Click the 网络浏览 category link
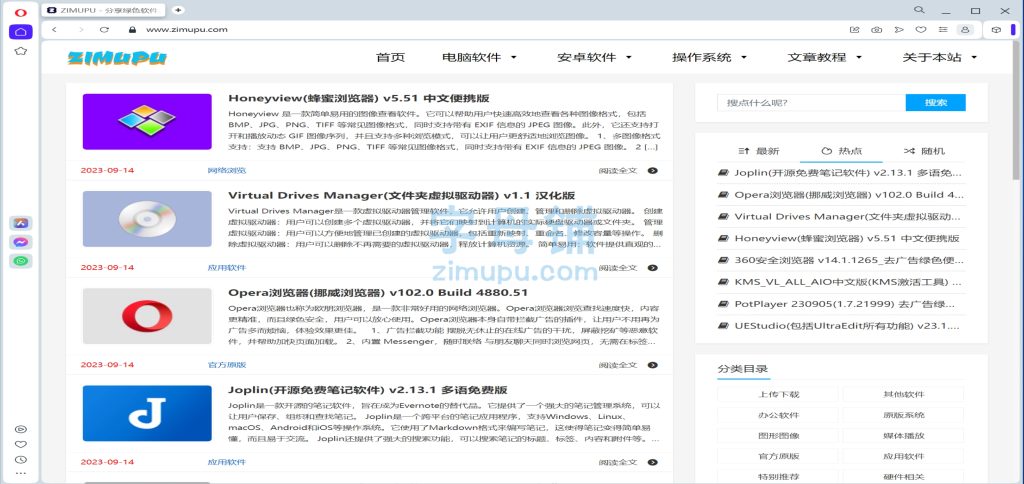 click(227, 171)
